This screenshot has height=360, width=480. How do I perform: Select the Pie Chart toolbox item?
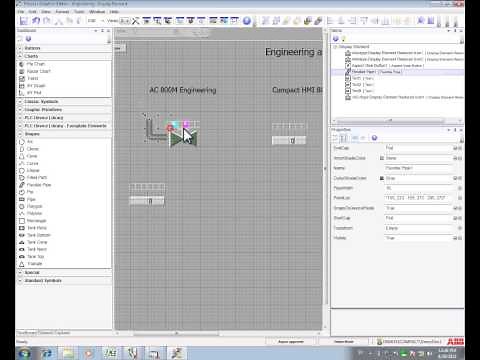click(x=35, y=64)
